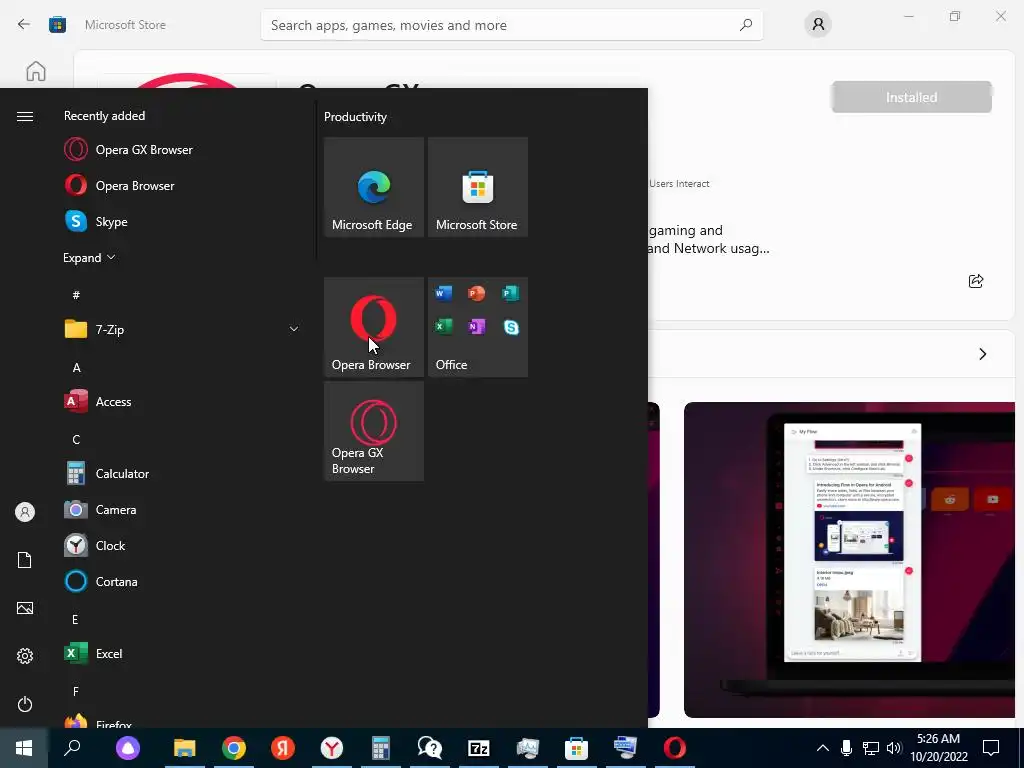
Task: Click the search magnifier in Microsoft Store
Action: (746, 25)
